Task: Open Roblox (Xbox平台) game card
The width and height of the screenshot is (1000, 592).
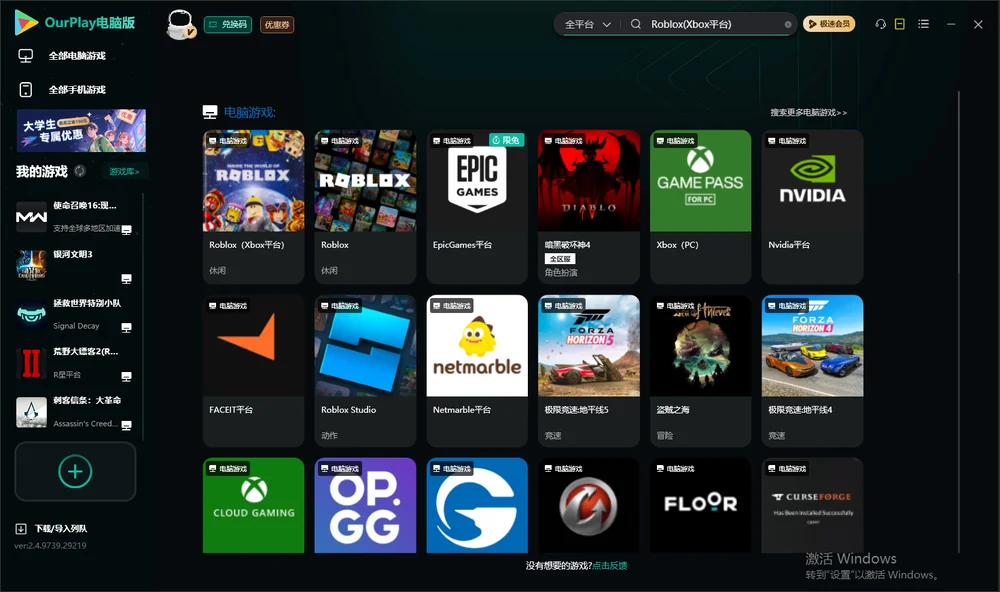Action: point(254,207)
